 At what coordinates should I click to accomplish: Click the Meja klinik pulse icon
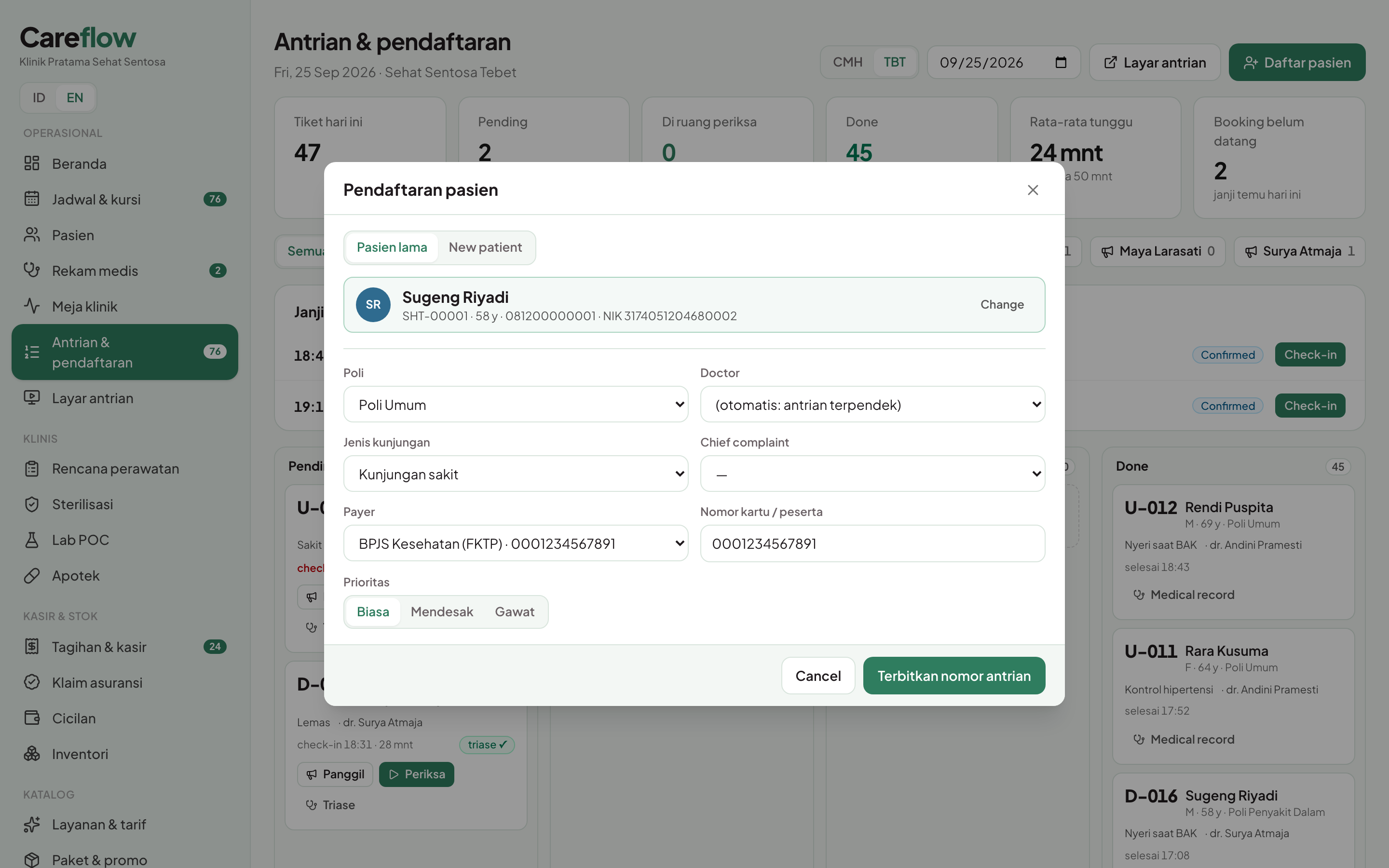point(31,306)
